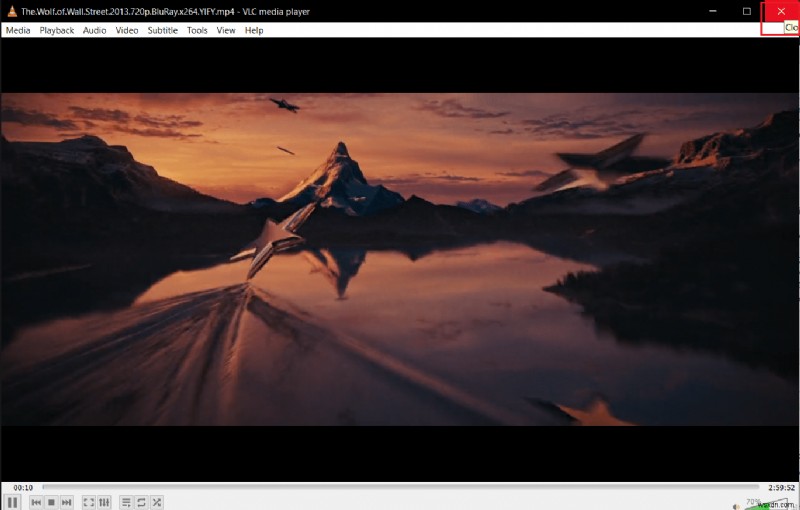Pause the movie playback

13,502
